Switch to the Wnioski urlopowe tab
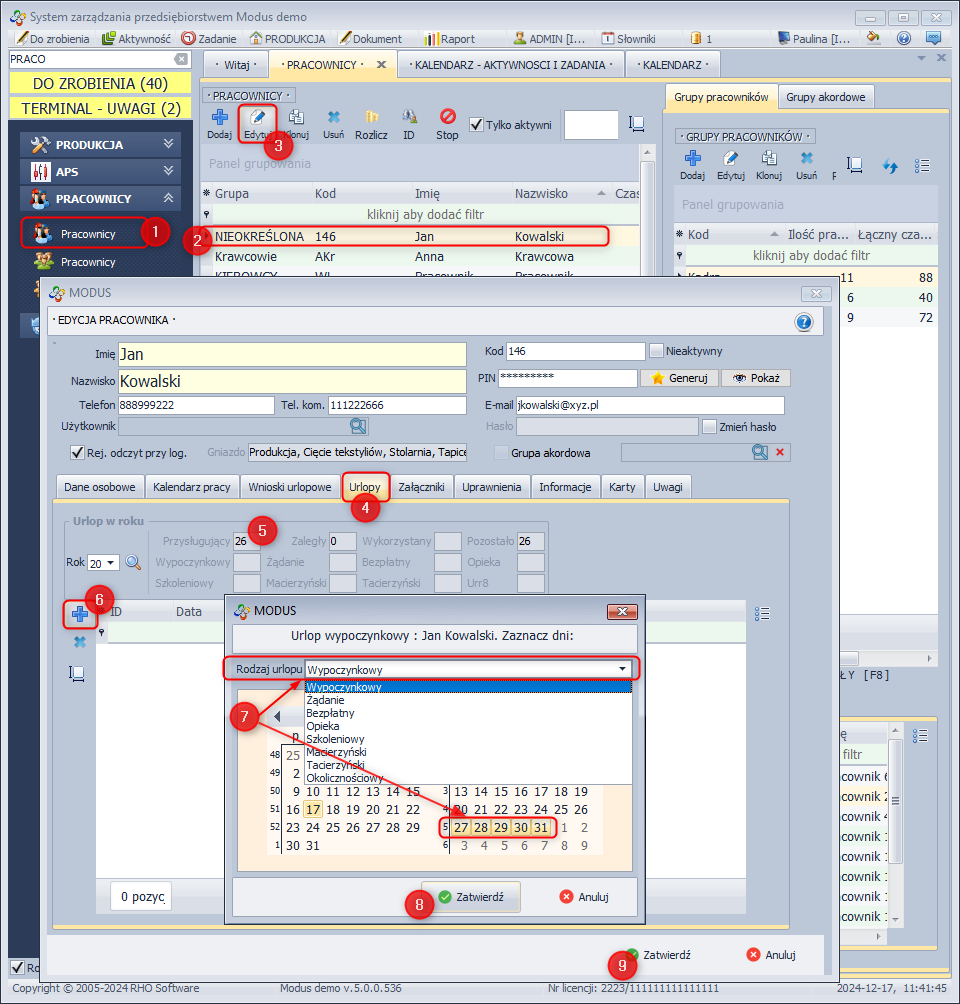 (289, 487)
